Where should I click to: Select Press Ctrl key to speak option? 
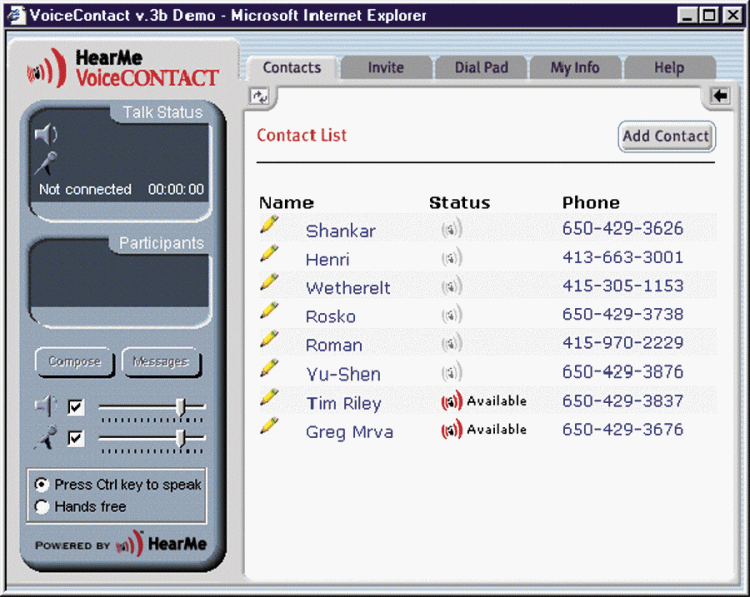click(x=42, y=485)
